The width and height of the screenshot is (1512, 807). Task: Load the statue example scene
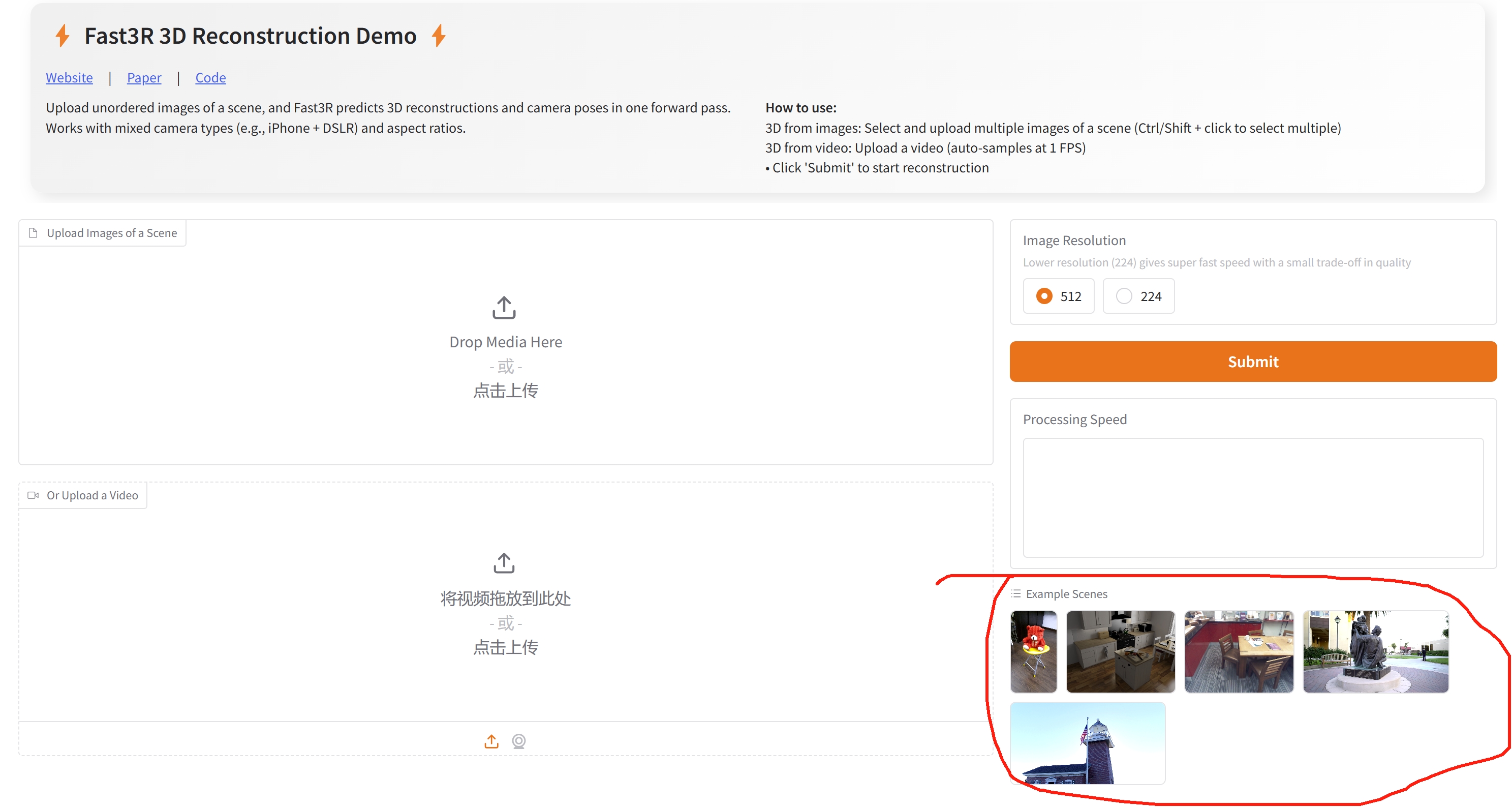tap(1375, 651)
